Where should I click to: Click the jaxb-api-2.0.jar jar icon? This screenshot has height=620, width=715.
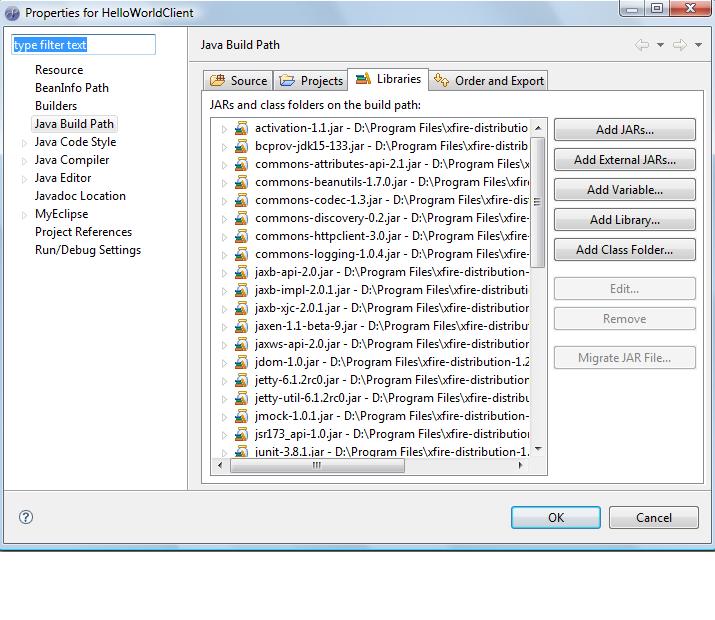coord(241,273)
